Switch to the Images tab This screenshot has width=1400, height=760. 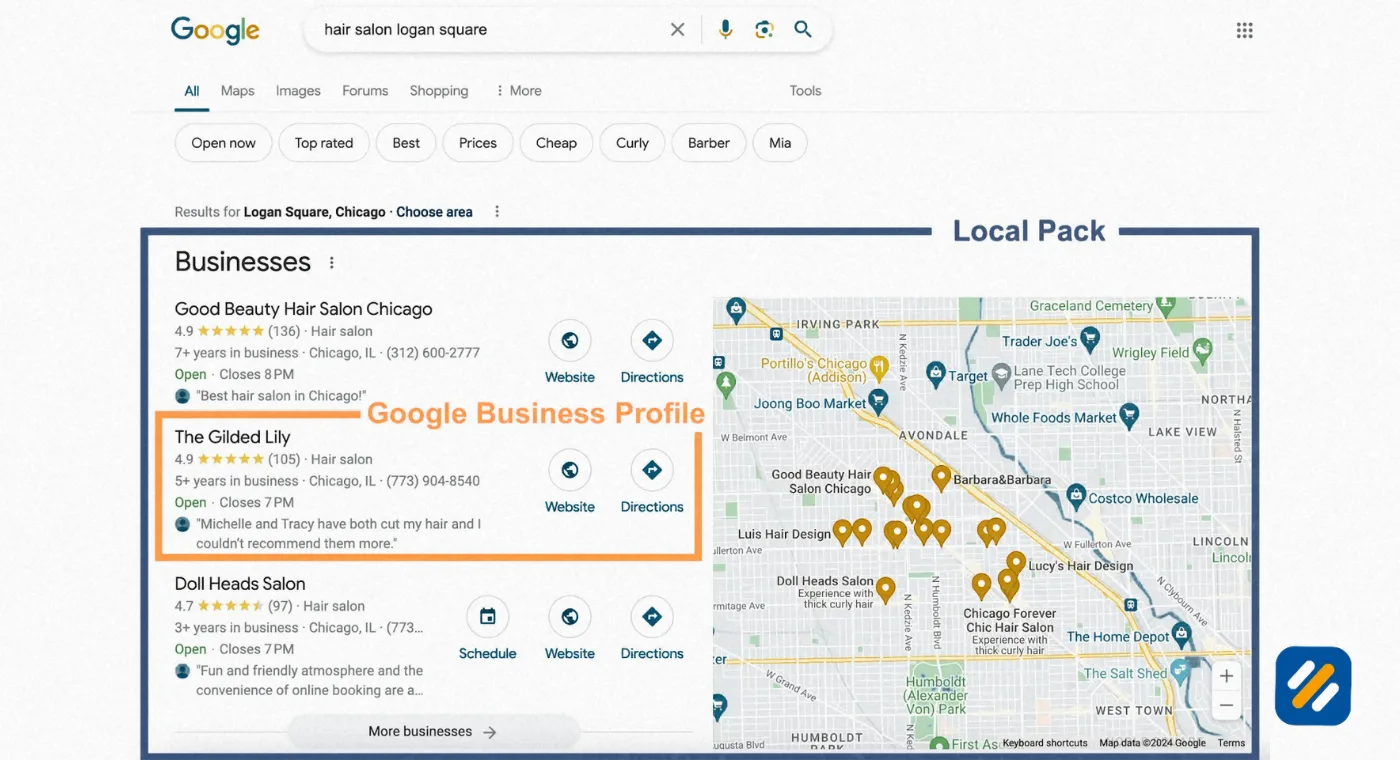(x=298, y=91)
